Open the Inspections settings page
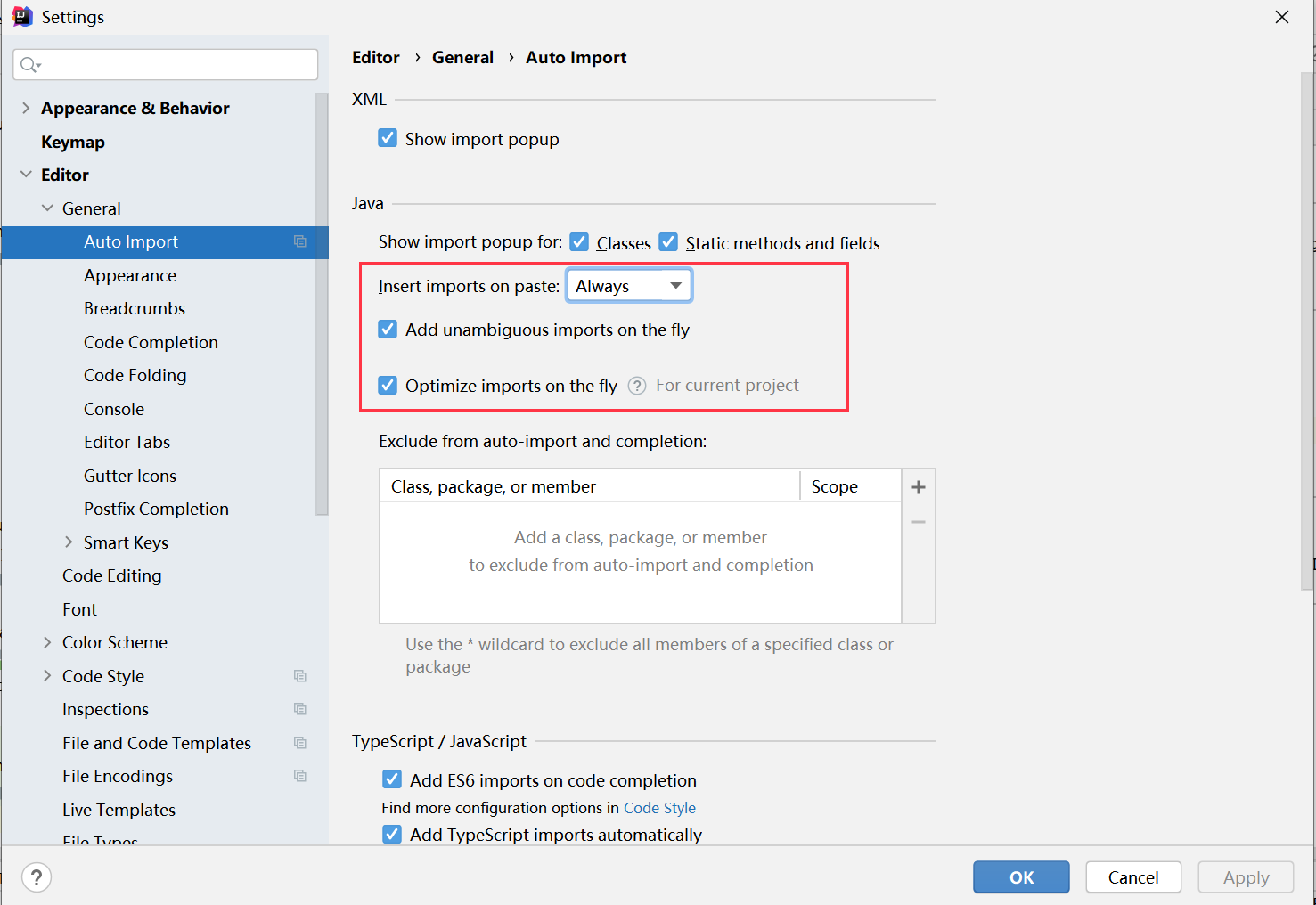 [x=105, y=709]
